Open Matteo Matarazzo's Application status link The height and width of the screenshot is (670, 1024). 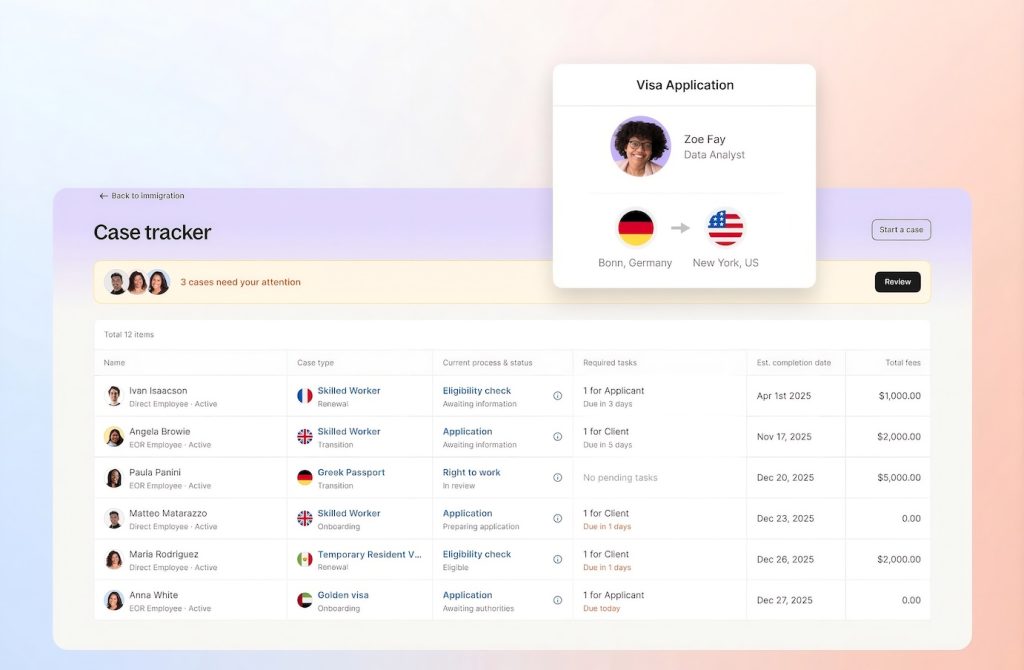pyautogui.click(x=467, y=513)
